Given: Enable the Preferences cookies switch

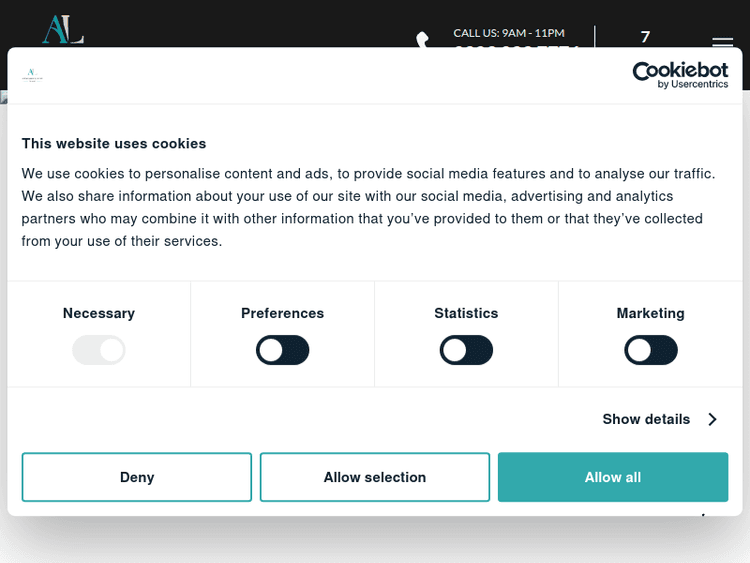Looking at the screenshot, I should pyautogui.click(x=283, y=350).
